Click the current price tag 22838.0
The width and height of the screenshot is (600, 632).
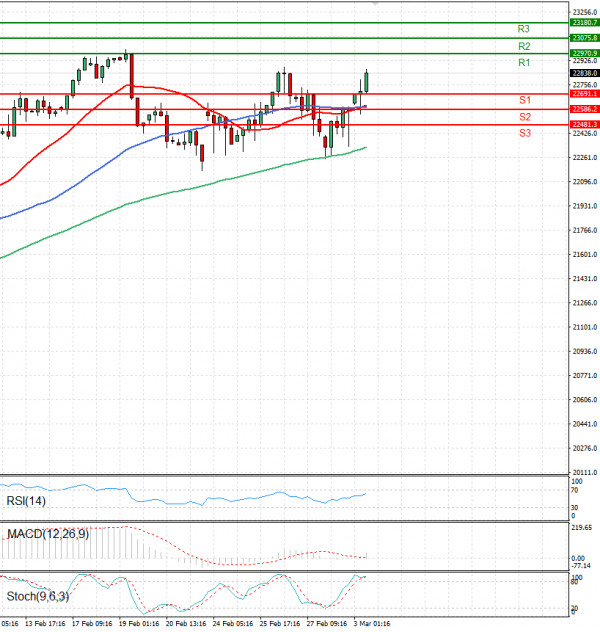(x=583, y=73)
